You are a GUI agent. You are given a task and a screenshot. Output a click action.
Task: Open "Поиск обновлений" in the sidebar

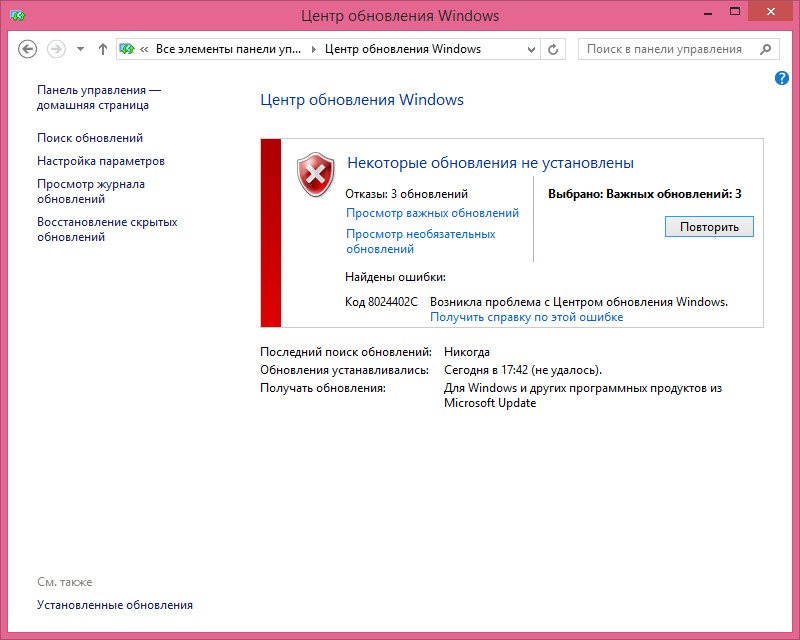(x=90, y=138)
